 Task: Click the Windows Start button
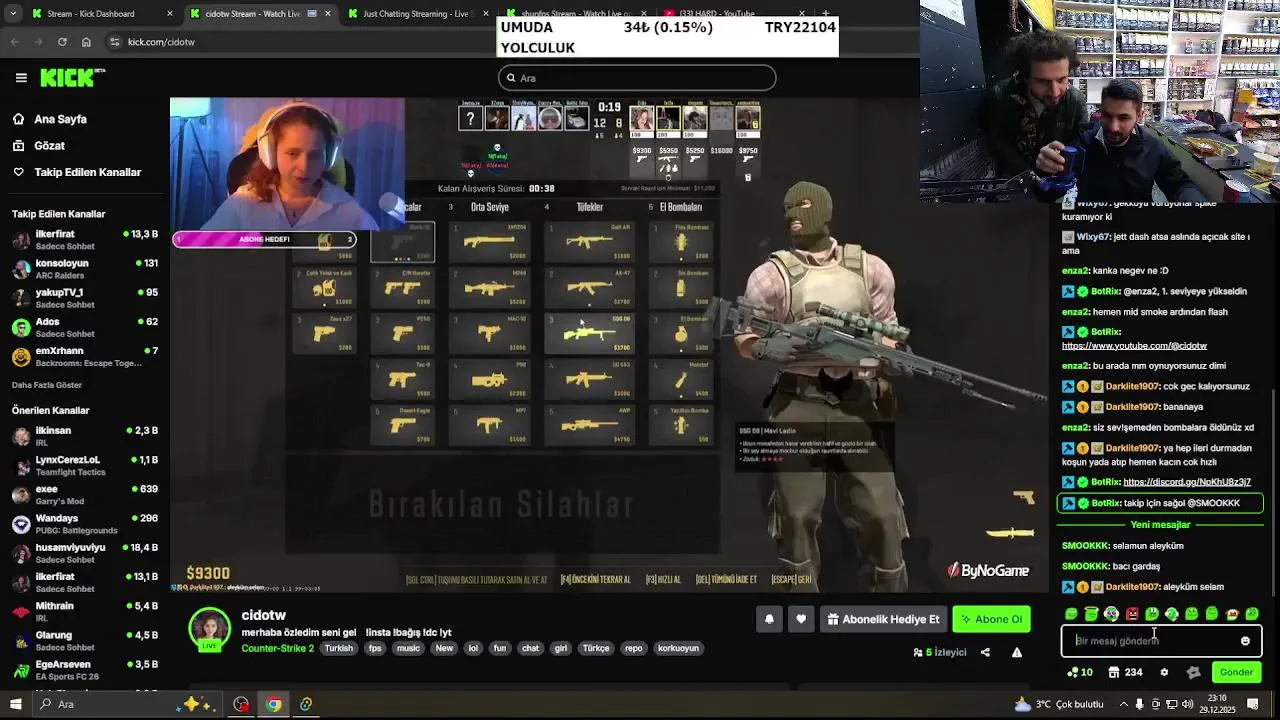(x=16, y=704)
